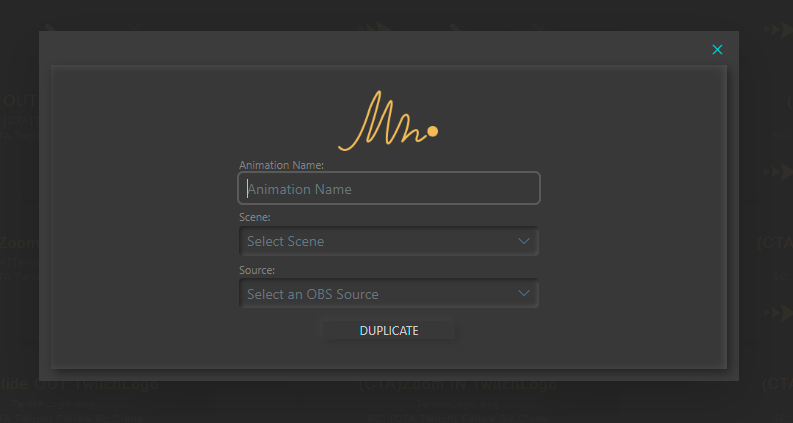The image size is (793, 423).
Task: Click the Scene dropdown chevron arrow
Action: 524,241
